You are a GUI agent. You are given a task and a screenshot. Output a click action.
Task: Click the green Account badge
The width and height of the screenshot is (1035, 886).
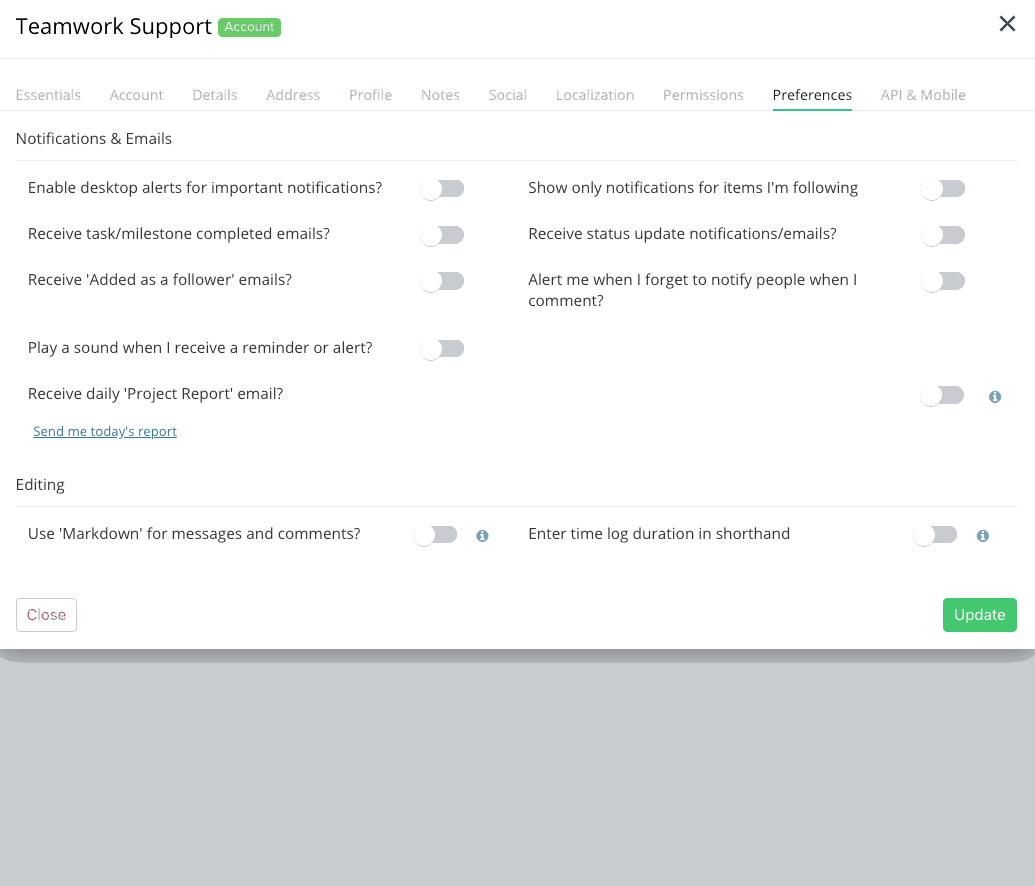[x=250, y=27]
